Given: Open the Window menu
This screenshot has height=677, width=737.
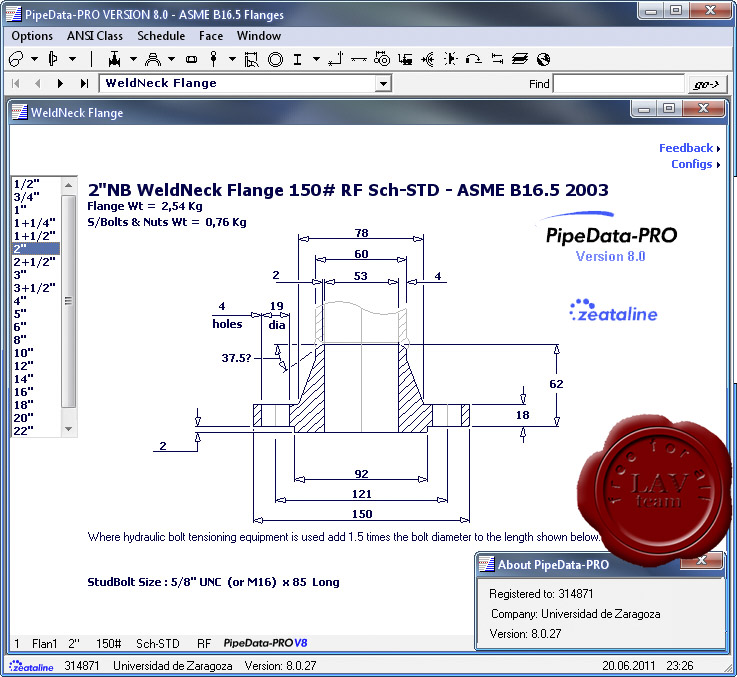Looking at the screenshot, I should point(259,36).
